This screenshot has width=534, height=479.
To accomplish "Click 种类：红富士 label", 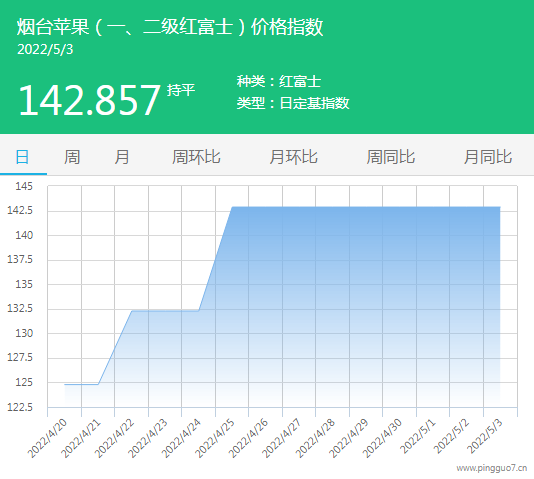I will pos(279,81).
